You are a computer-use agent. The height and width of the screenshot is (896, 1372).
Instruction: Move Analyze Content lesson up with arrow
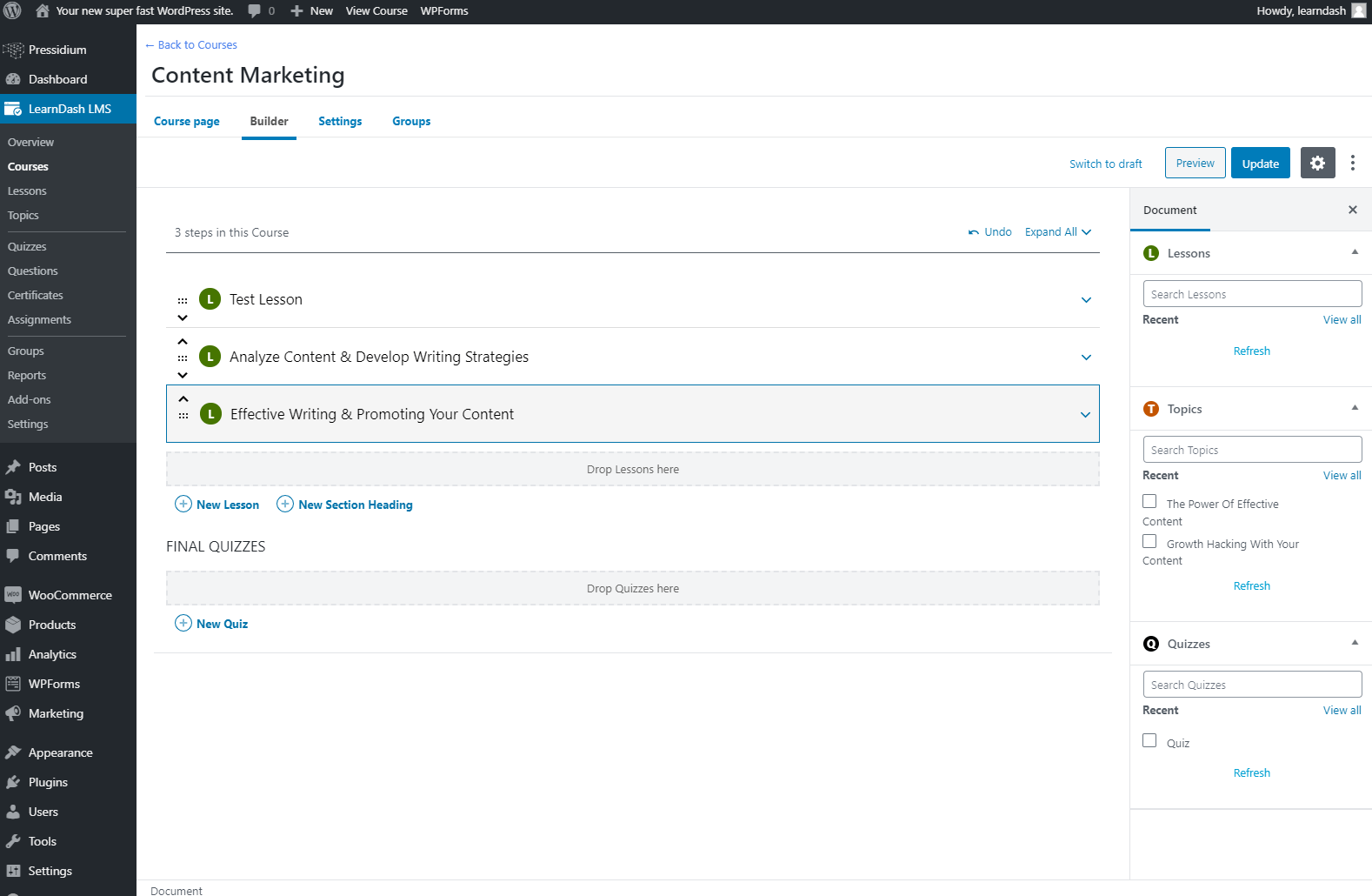pyautogui.click(x=183, y=342)
